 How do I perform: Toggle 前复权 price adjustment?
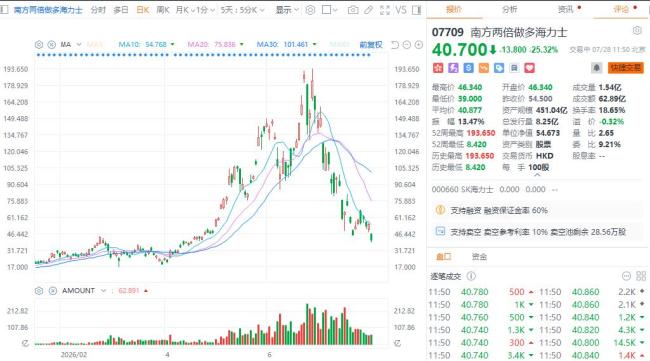371,44
